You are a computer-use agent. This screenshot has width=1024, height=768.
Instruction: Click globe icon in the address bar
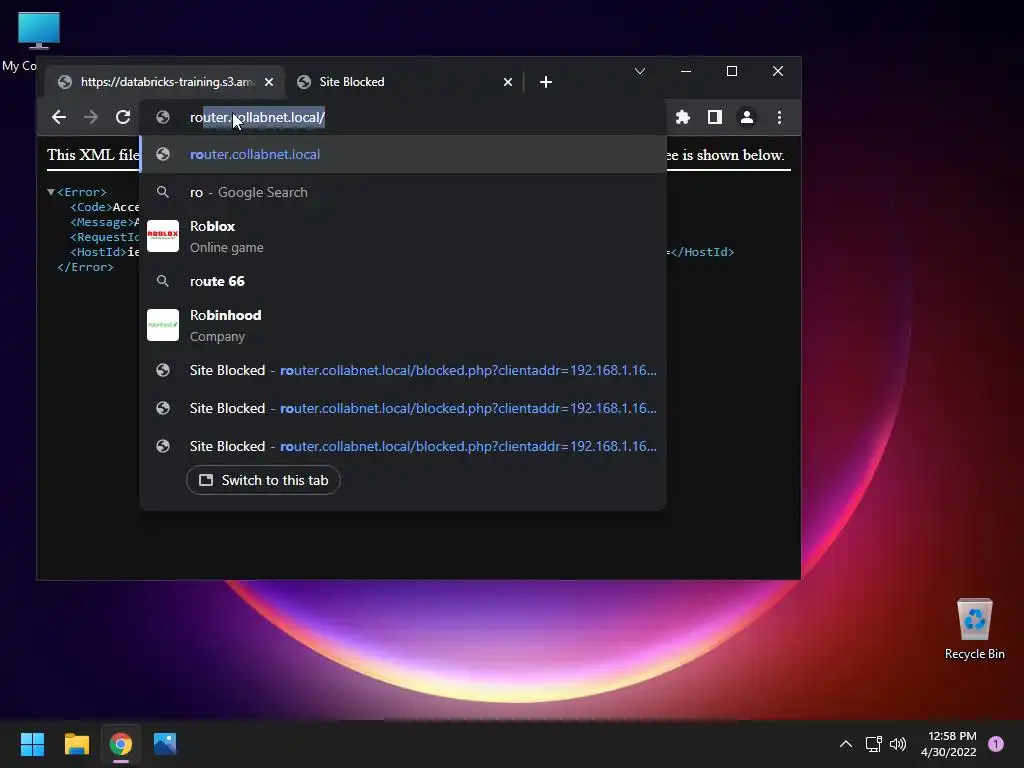point(163,117)
